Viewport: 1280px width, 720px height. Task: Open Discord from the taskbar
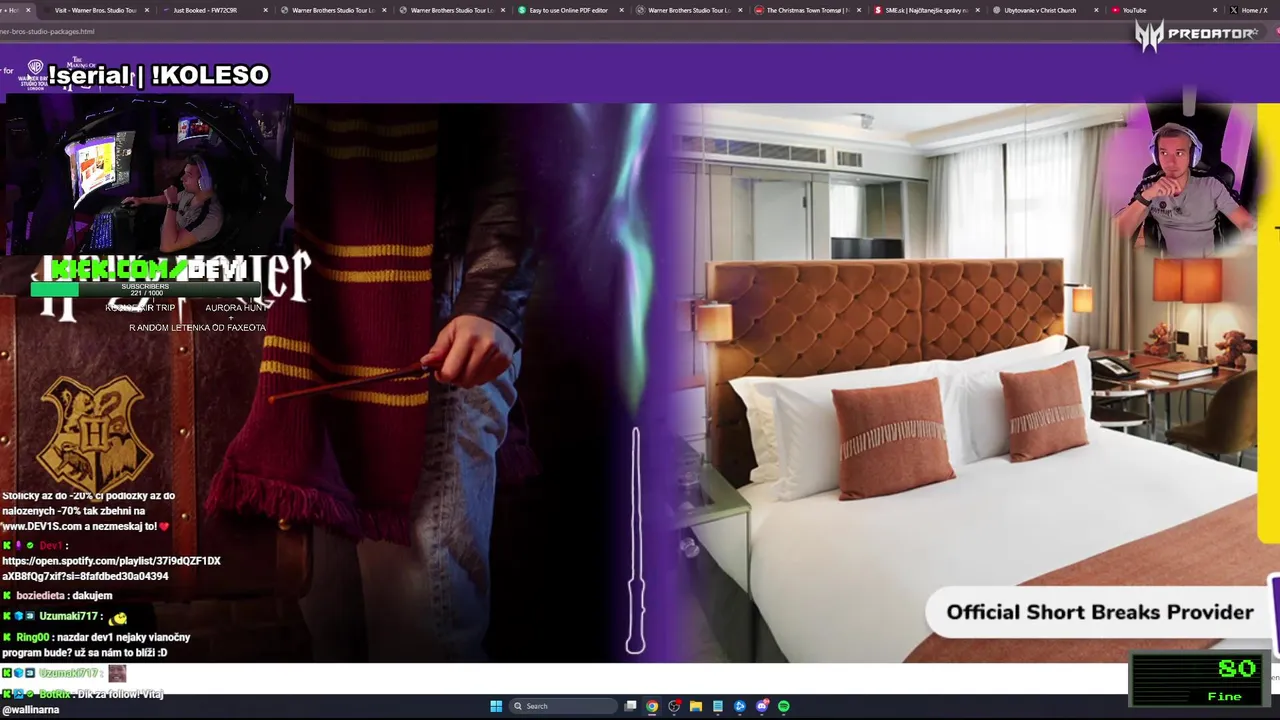pos(762,706)
